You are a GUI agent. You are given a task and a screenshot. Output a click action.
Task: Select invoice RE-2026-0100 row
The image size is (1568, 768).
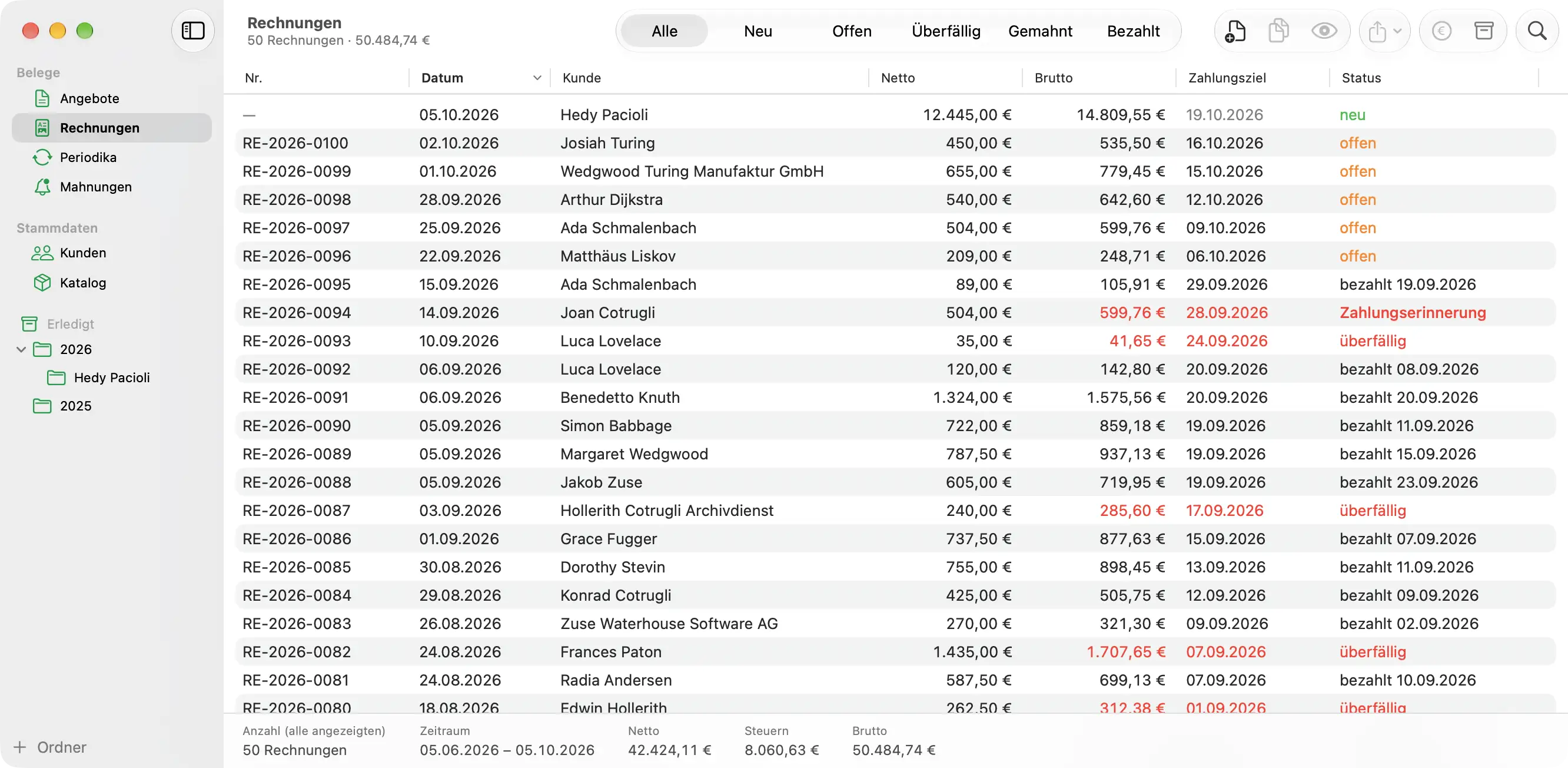click(895, 143)
